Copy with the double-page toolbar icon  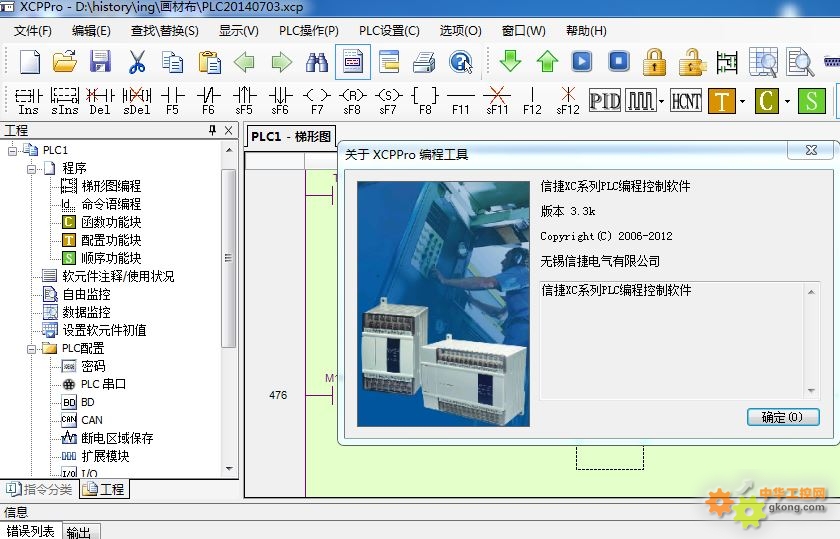(x=172, y=62)
